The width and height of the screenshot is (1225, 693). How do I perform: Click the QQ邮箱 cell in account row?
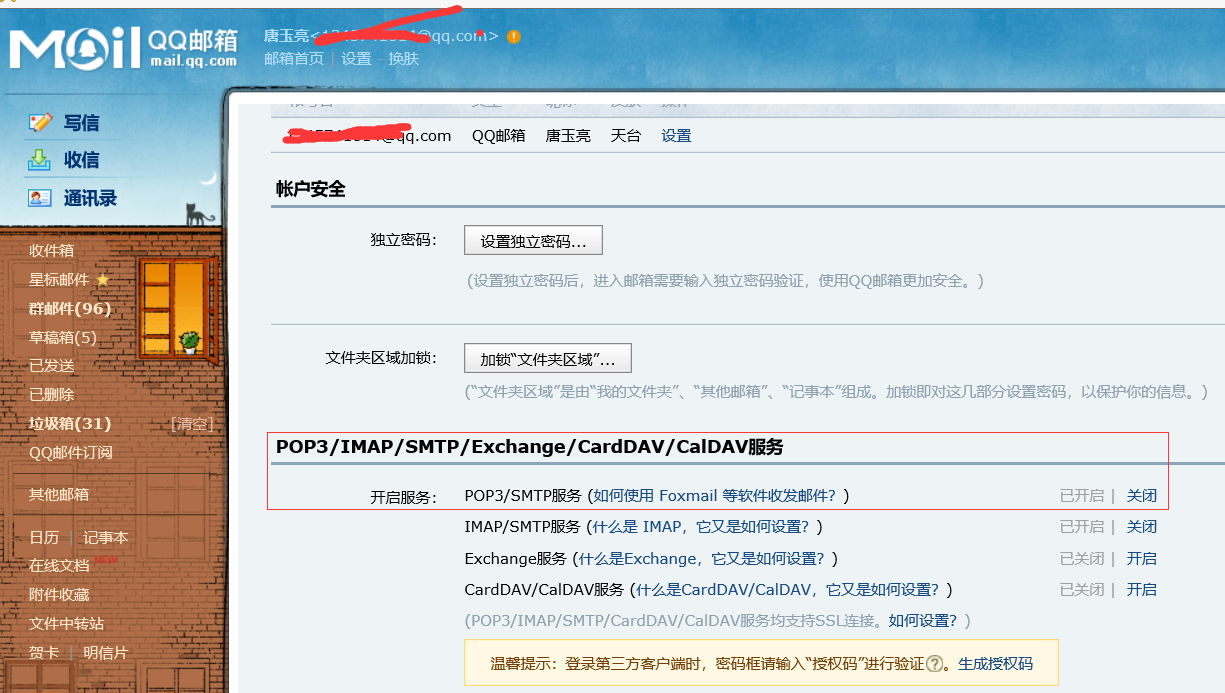click(x=499, y=136)
